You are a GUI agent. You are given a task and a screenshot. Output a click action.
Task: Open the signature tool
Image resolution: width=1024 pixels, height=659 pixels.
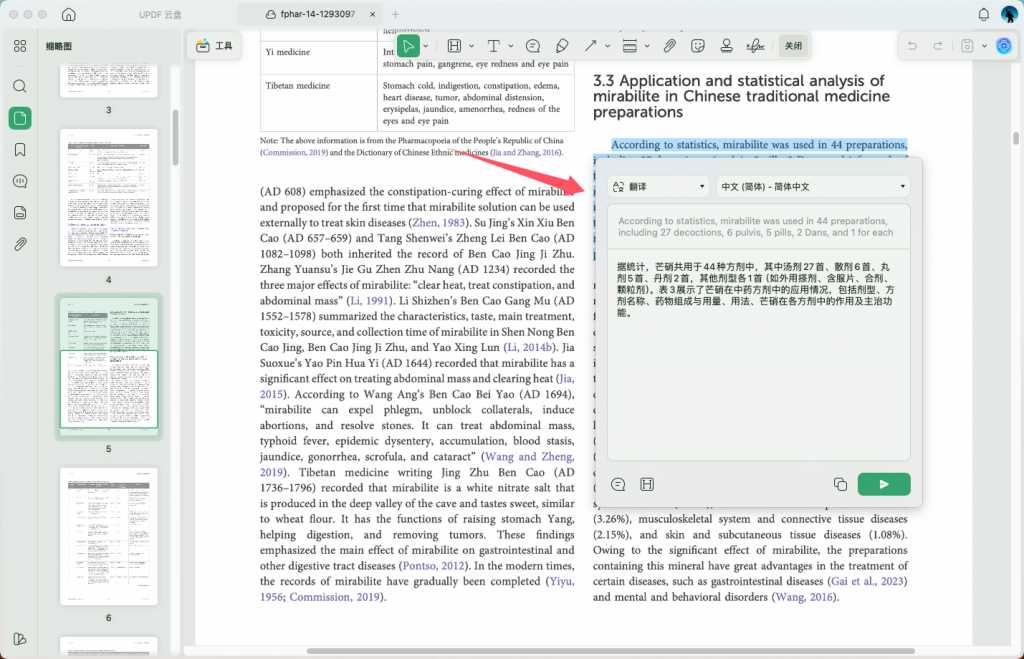tap(756, 46)
